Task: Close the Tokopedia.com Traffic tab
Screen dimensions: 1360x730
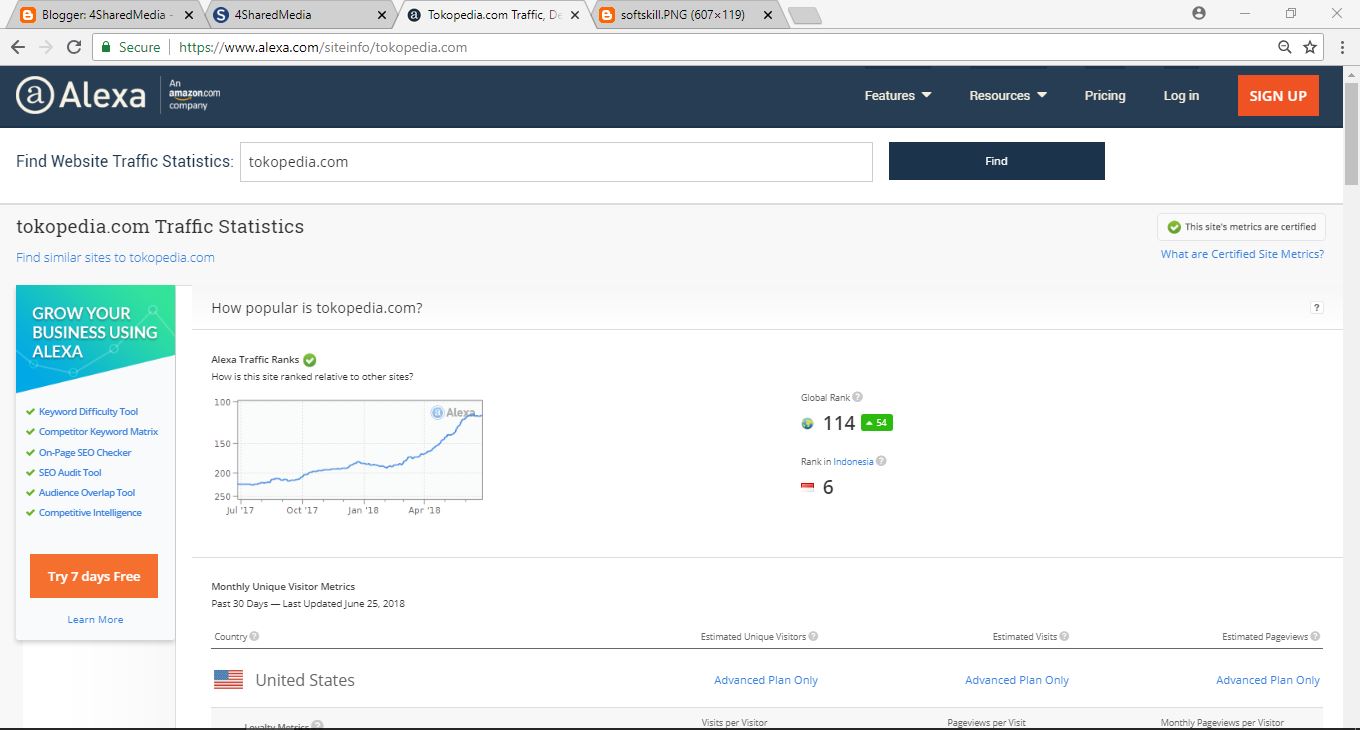Action: (x=576, y=15)
